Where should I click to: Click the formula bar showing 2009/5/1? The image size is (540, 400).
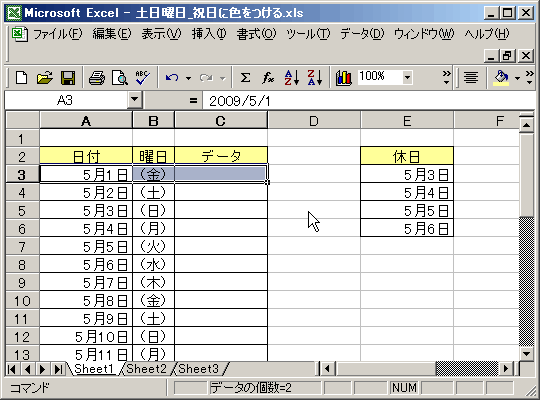pos(368,101)
